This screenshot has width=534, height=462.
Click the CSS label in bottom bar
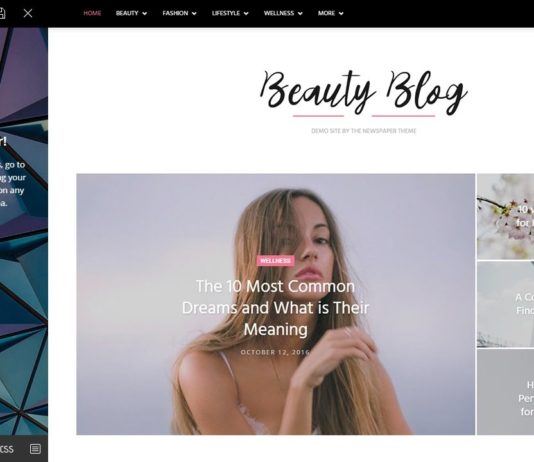pos(6,449)
